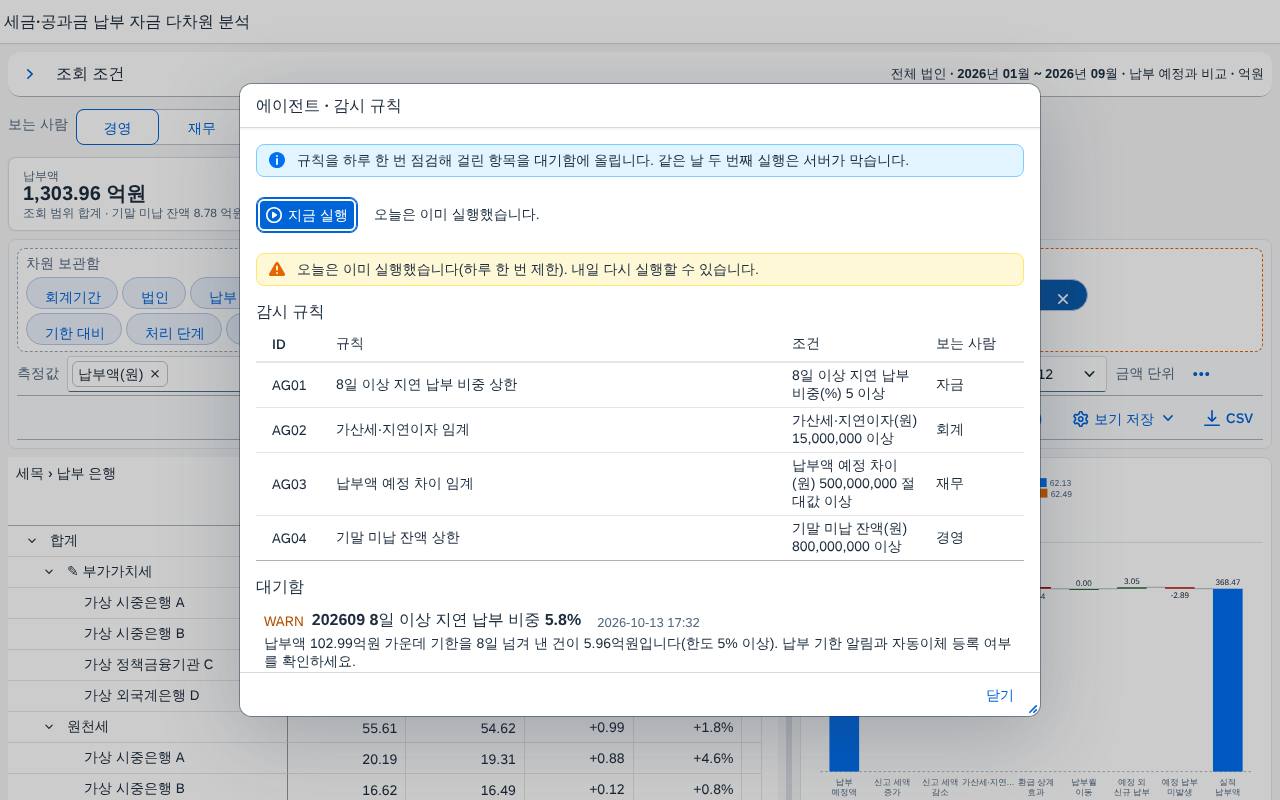The width and height of the screenshot is (1280, 800).
Task: Click cell value 55.61 in 원천세 row
Action: point(380,728)
